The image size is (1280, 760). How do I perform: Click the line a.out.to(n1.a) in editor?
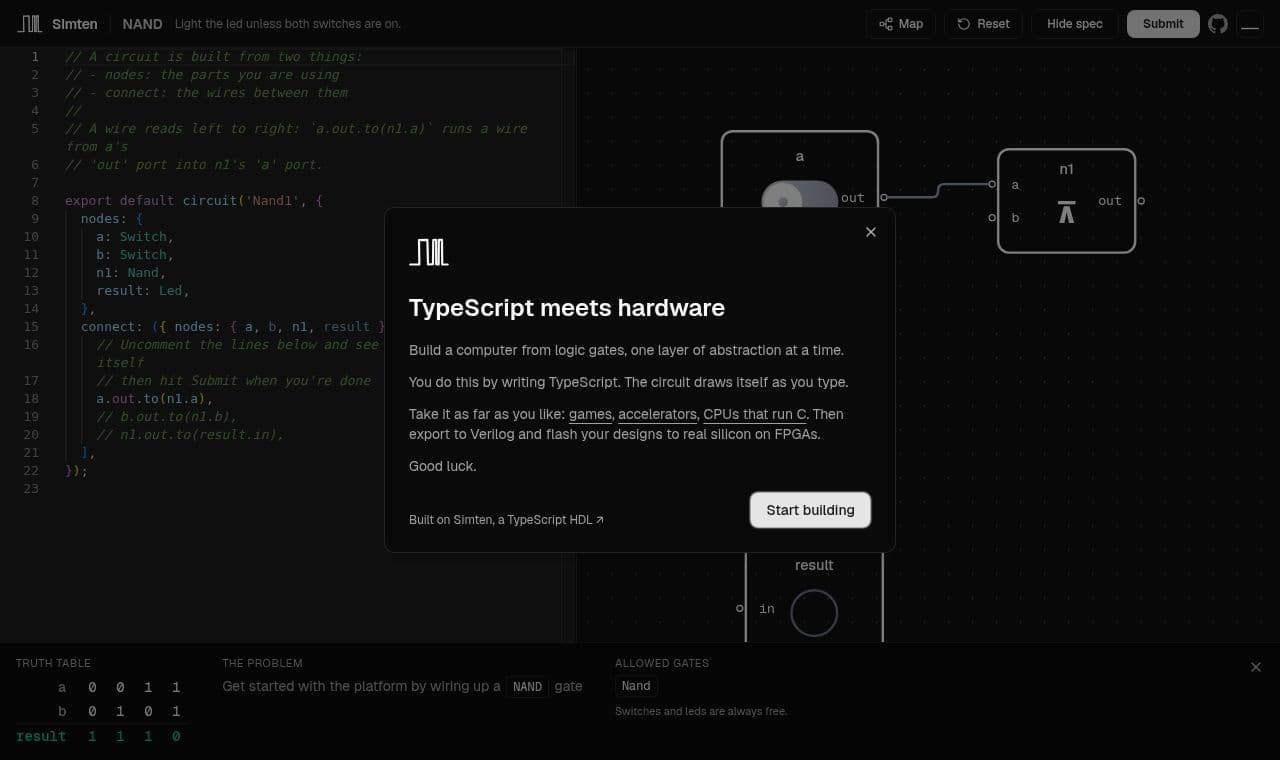coord(155,399)
